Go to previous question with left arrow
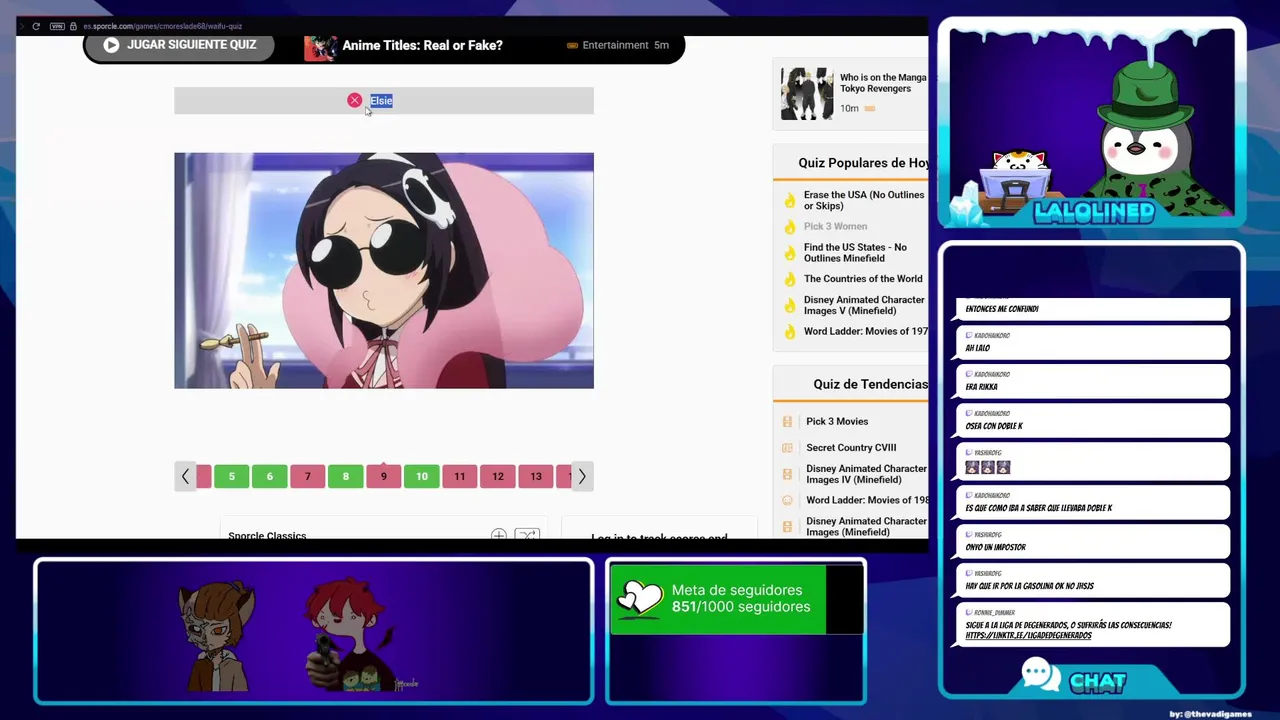Image resolution: width=1280 pixels, height=720 pixels. click(185, 477)
